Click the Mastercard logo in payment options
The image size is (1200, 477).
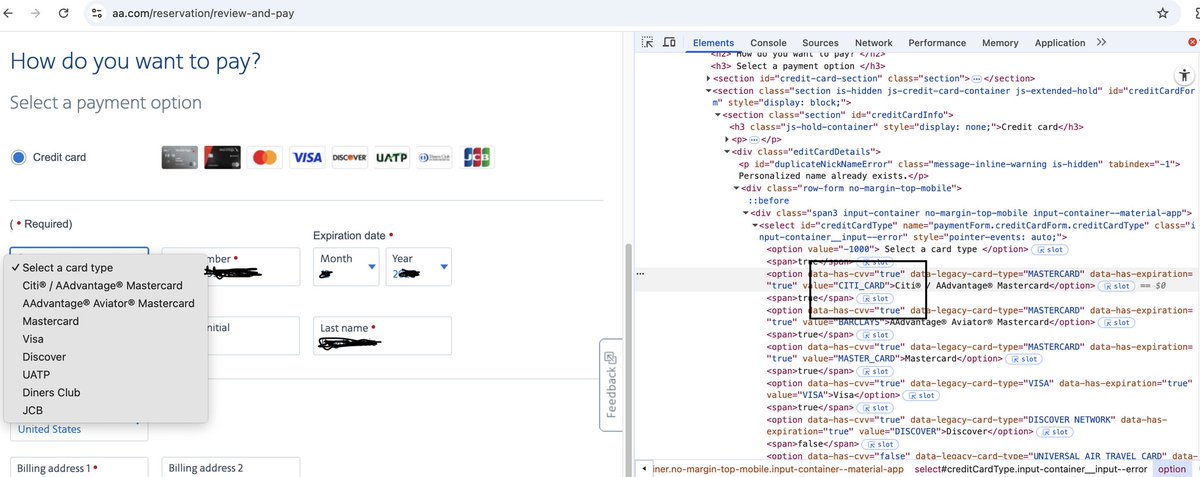coord(265,158)
